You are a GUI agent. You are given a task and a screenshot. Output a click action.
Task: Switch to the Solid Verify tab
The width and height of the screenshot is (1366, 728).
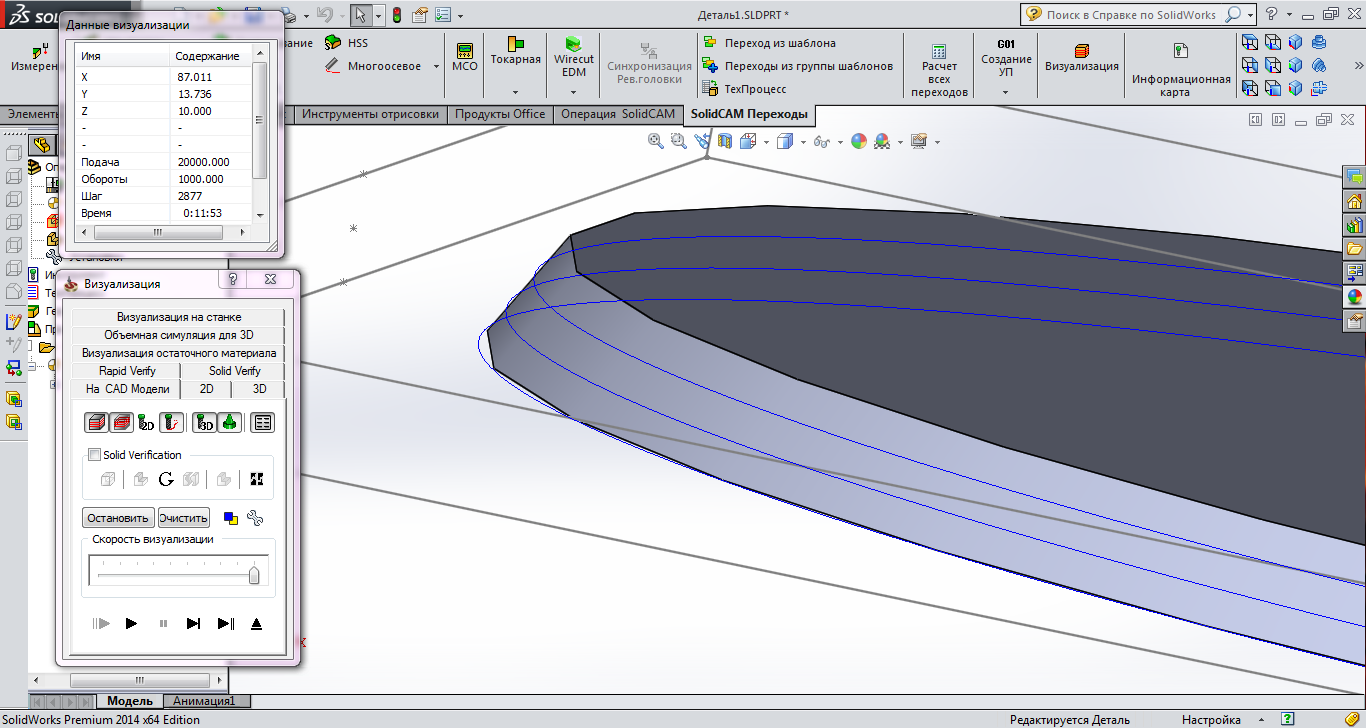[x=234, y=371]
